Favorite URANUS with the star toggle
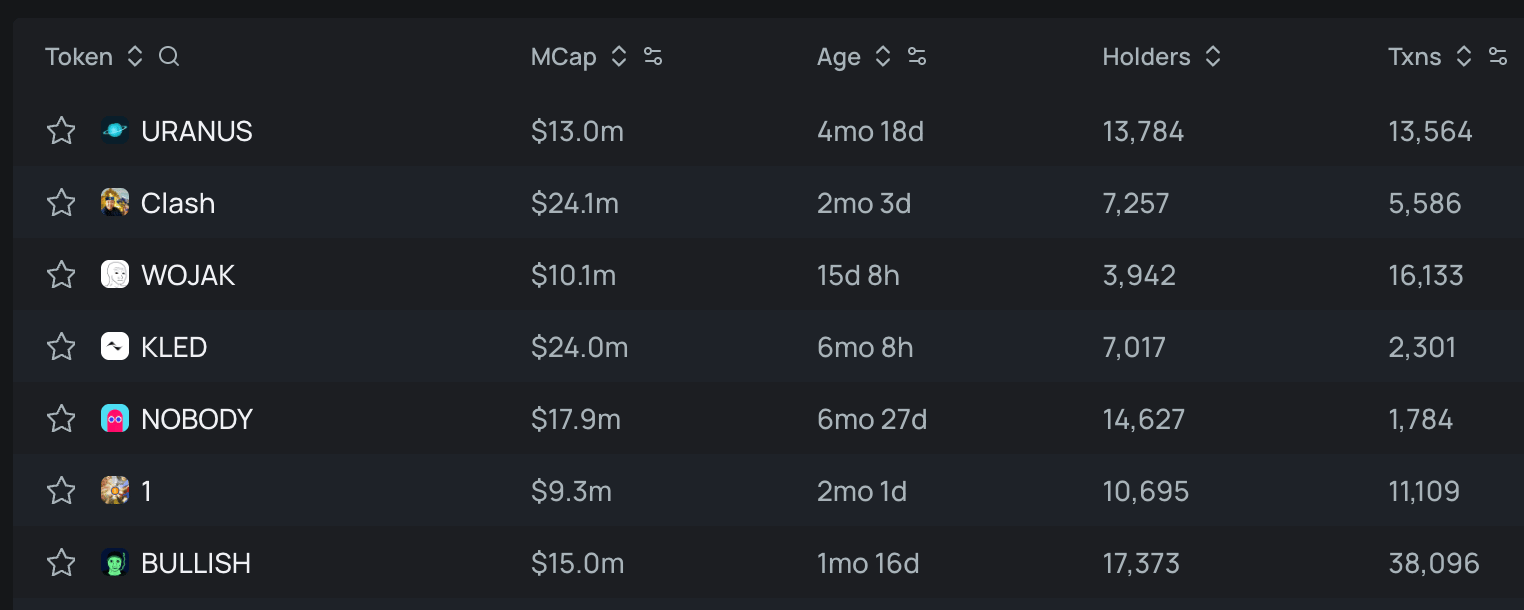Screen dimensions: 1524x610 pyautogui.click(x=61, y=131)
